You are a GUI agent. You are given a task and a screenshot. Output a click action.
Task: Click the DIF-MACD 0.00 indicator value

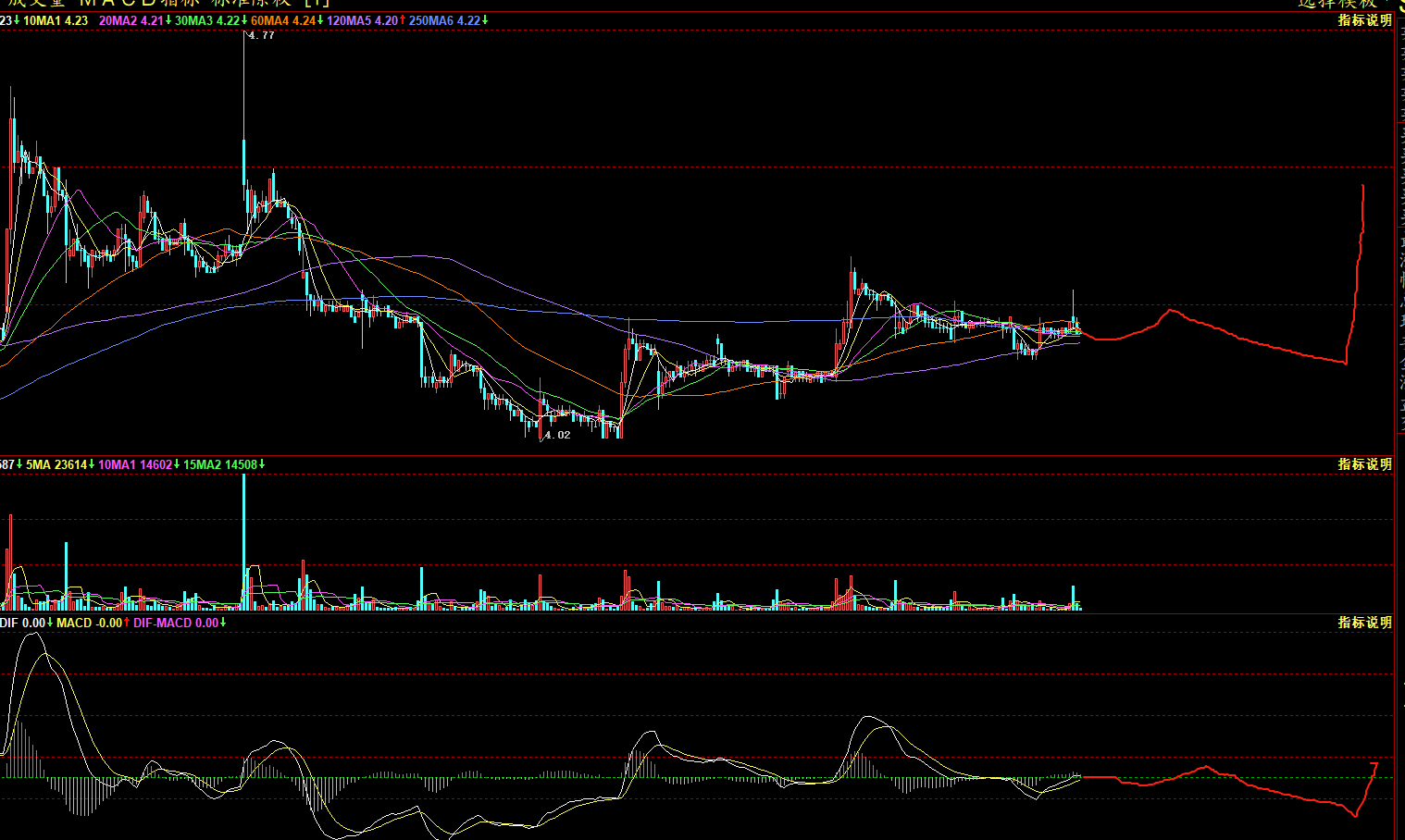180,623
